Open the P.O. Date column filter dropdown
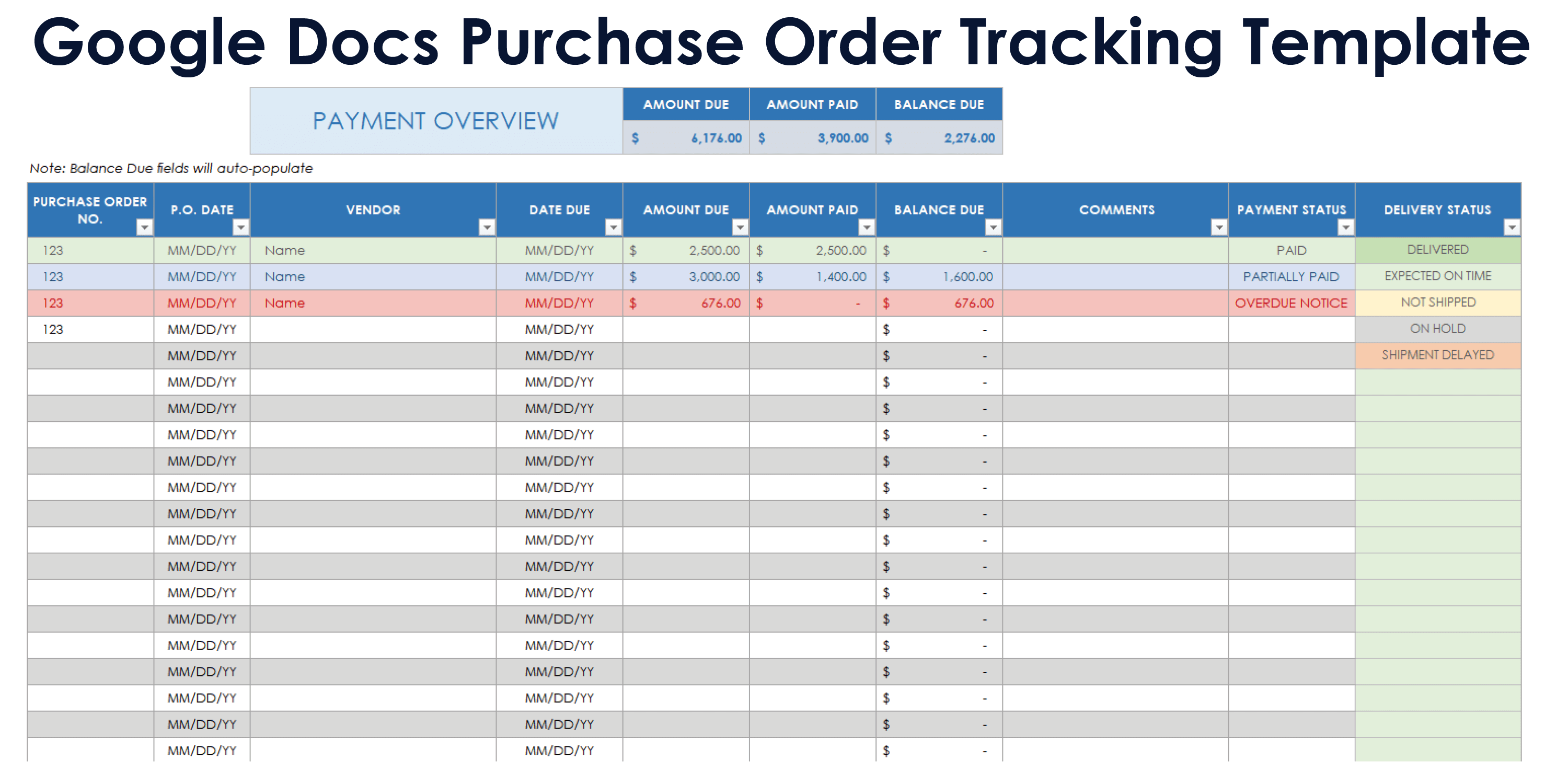The width and height of the screenshot is (1568, 784). pyautogui.click(x=241, y=227)
